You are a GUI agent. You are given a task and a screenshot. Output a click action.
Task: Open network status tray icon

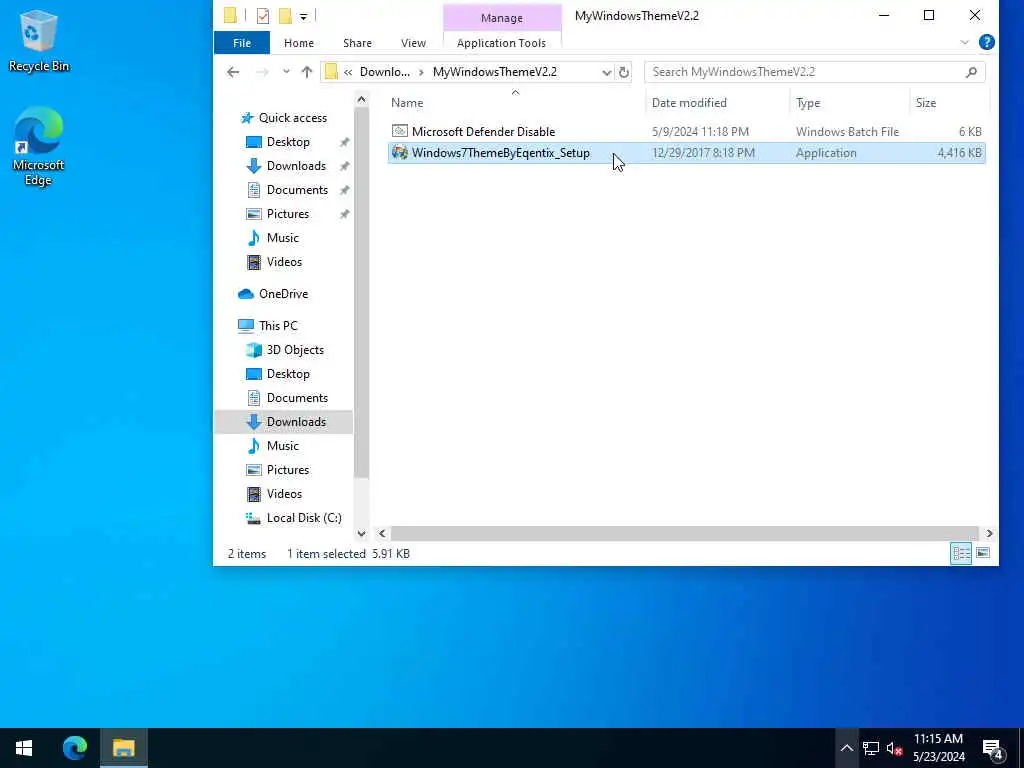click(871, 748)
